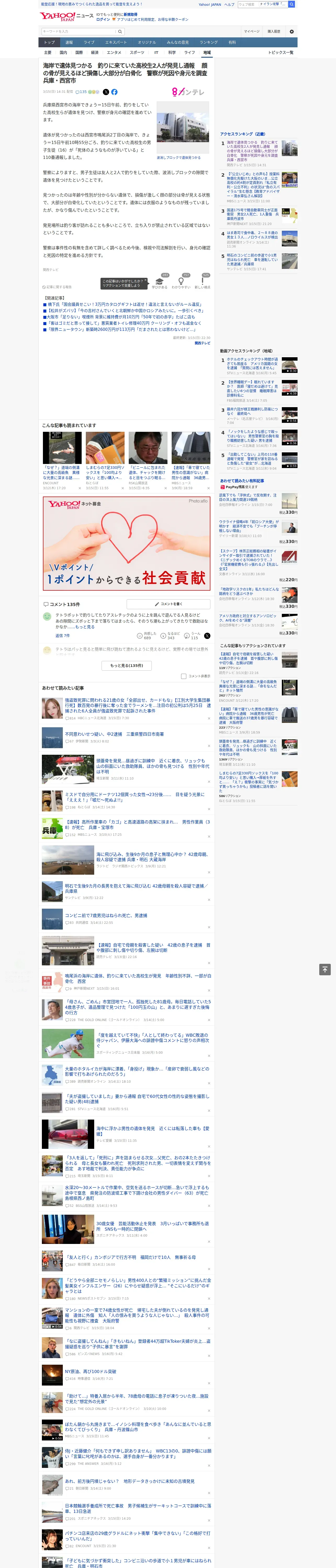This screenshot has width=336, height=1568.
Task: Open トピックス一覧 link
Action: pos(281,52)
